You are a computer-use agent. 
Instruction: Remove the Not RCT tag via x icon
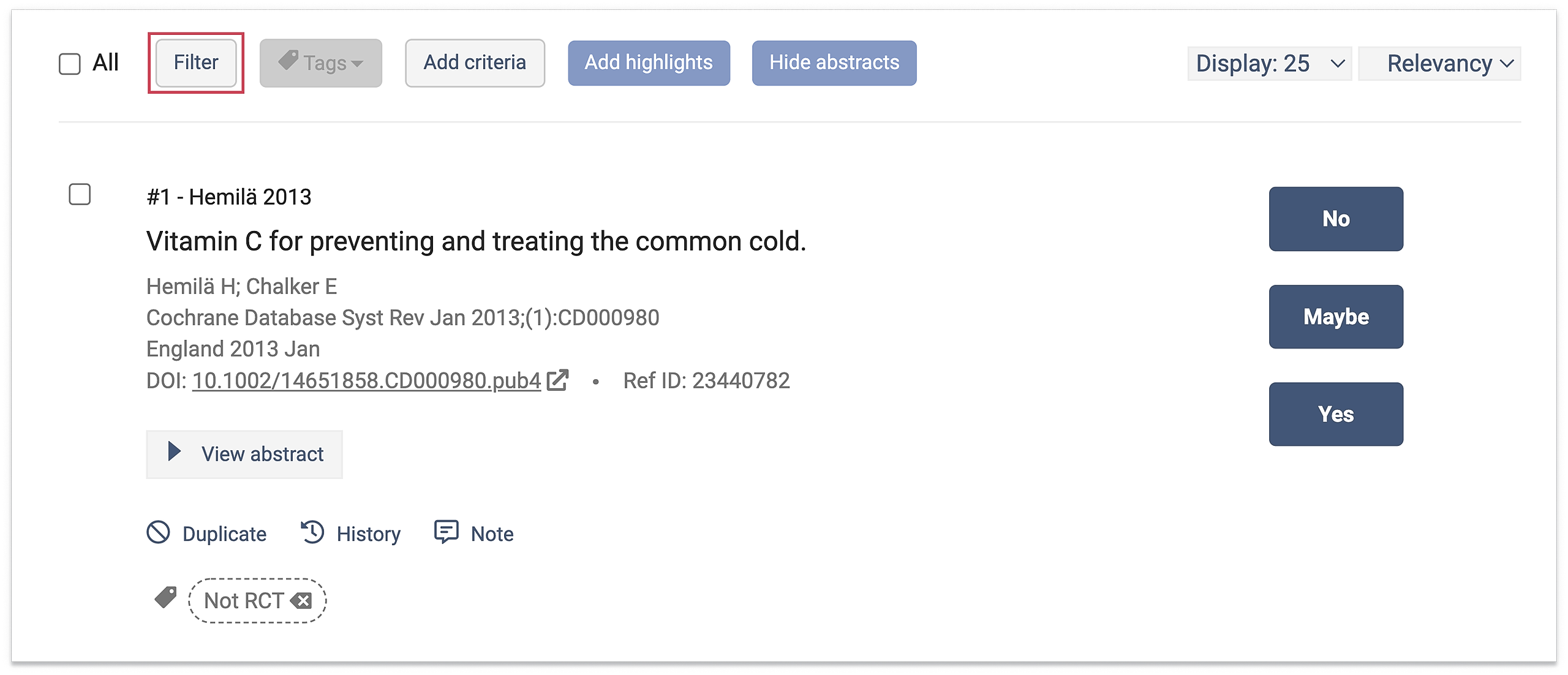301,601
